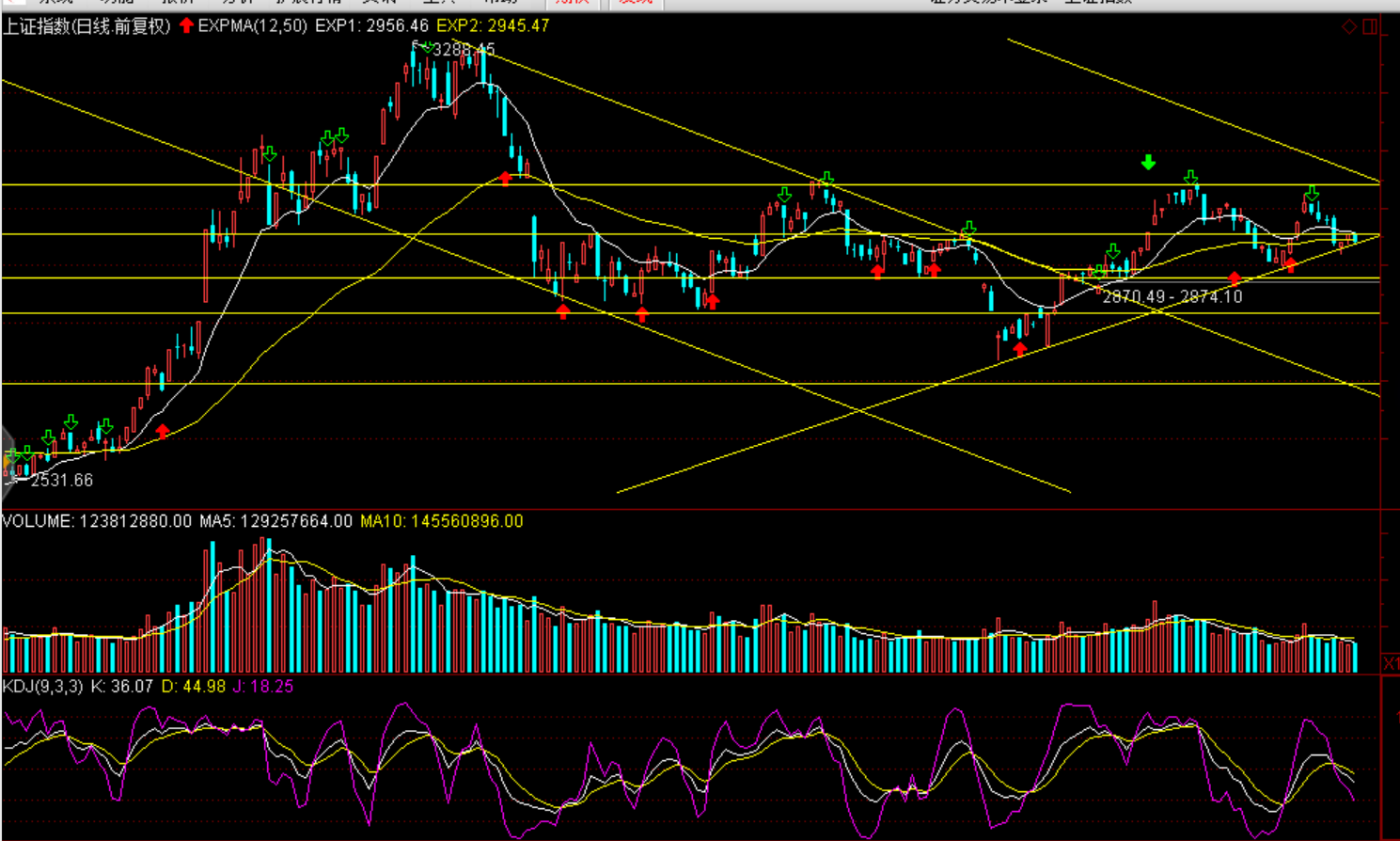Image resolution: width=1400 pixels, height=841 pixels.
Task: Click the red arrow beside EXPMA label
Action: (x=186, y=25)
